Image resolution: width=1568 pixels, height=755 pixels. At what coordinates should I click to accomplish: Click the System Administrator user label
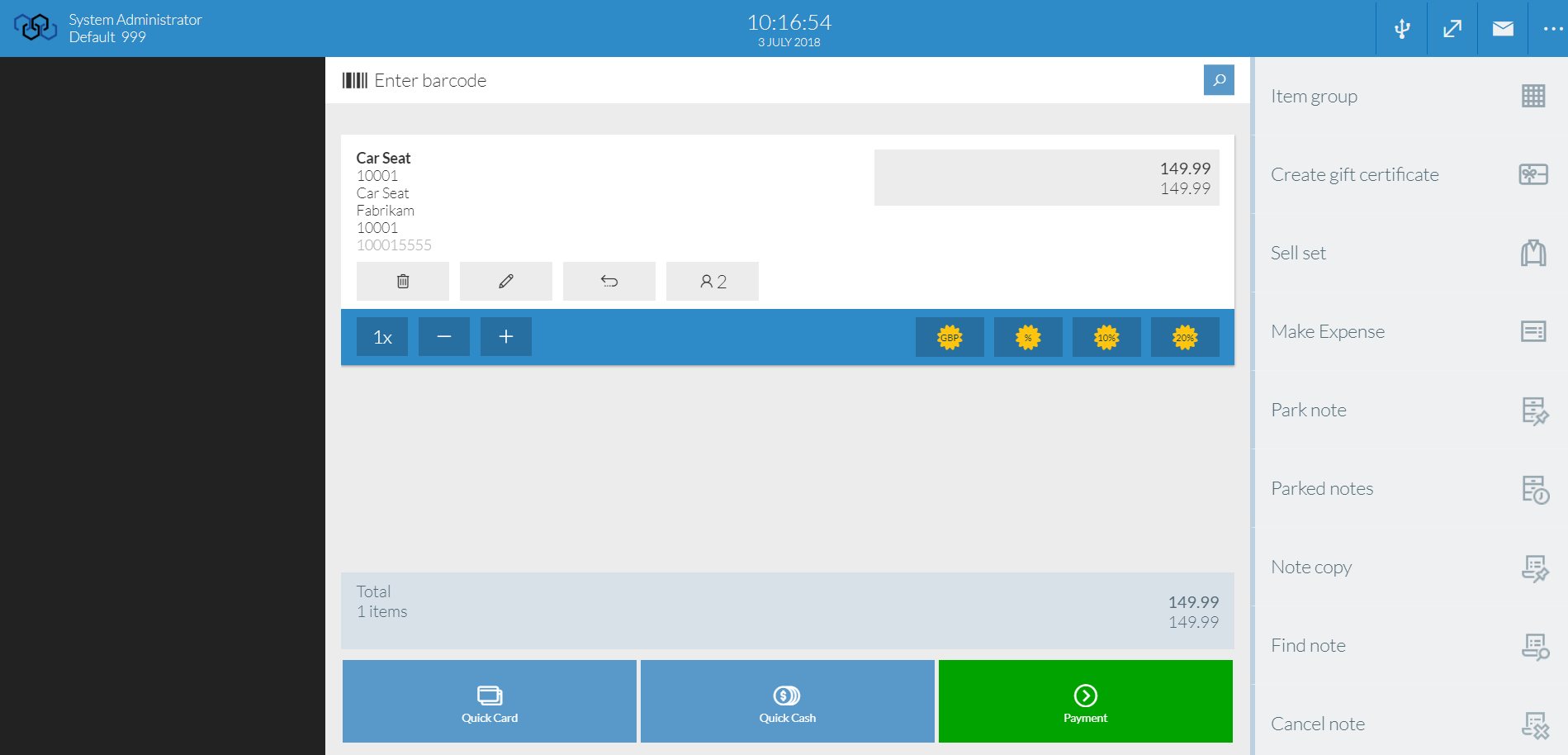pyautogui.click(x=135, y=20)
